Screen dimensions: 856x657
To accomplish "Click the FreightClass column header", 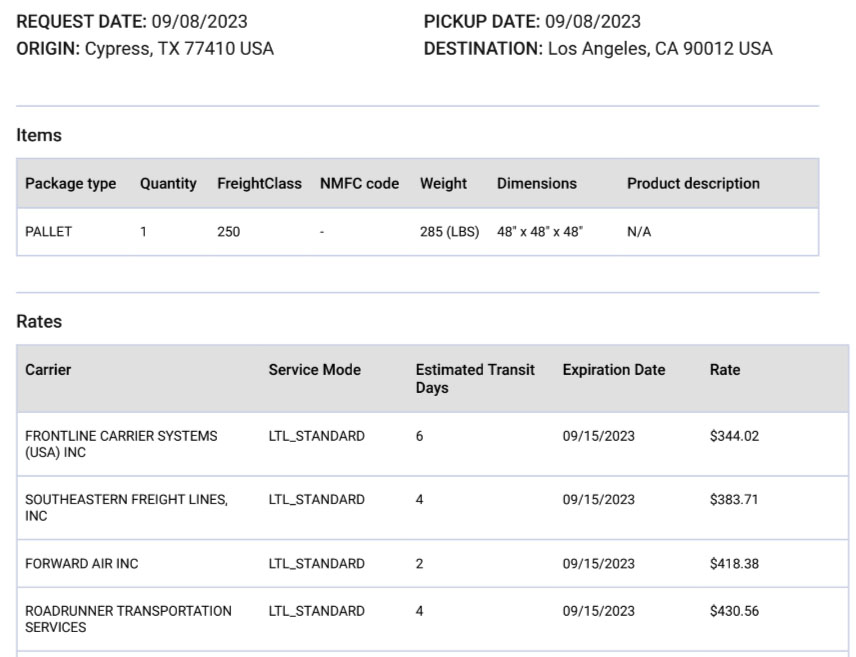I will click(259, 184).
